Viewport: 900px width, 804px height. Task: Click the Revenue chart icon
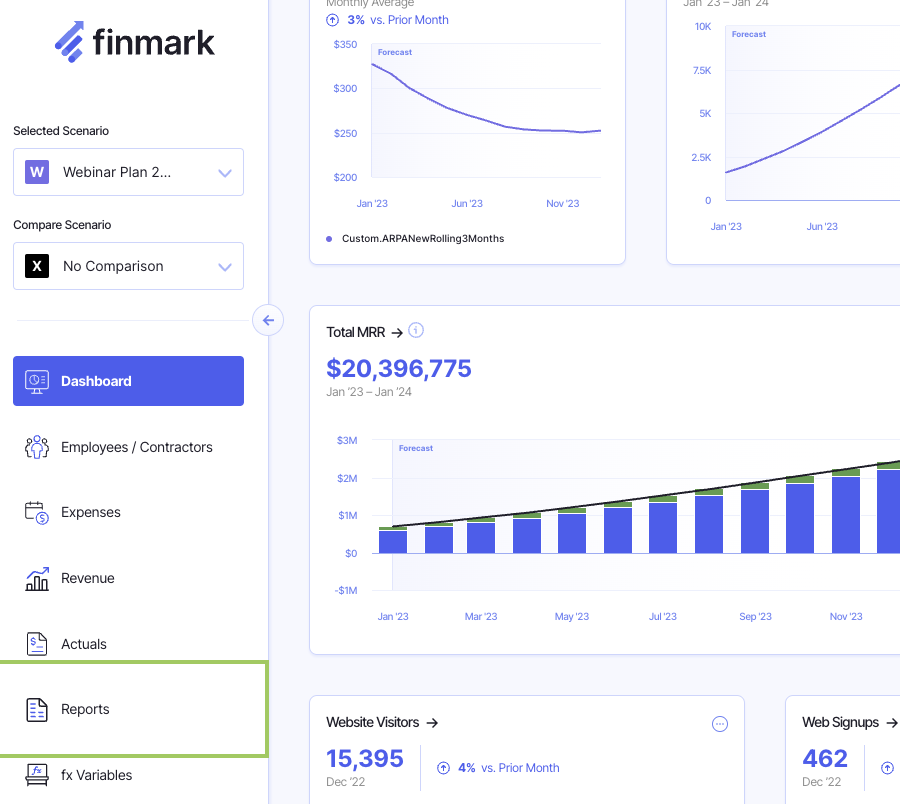click(x=37, y=578)
